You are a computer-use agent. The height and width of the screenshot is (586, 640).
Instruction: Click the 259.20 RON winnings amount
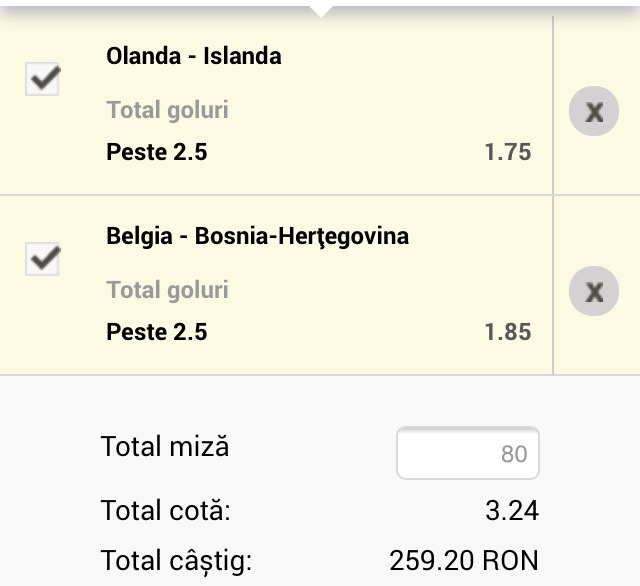463,560
